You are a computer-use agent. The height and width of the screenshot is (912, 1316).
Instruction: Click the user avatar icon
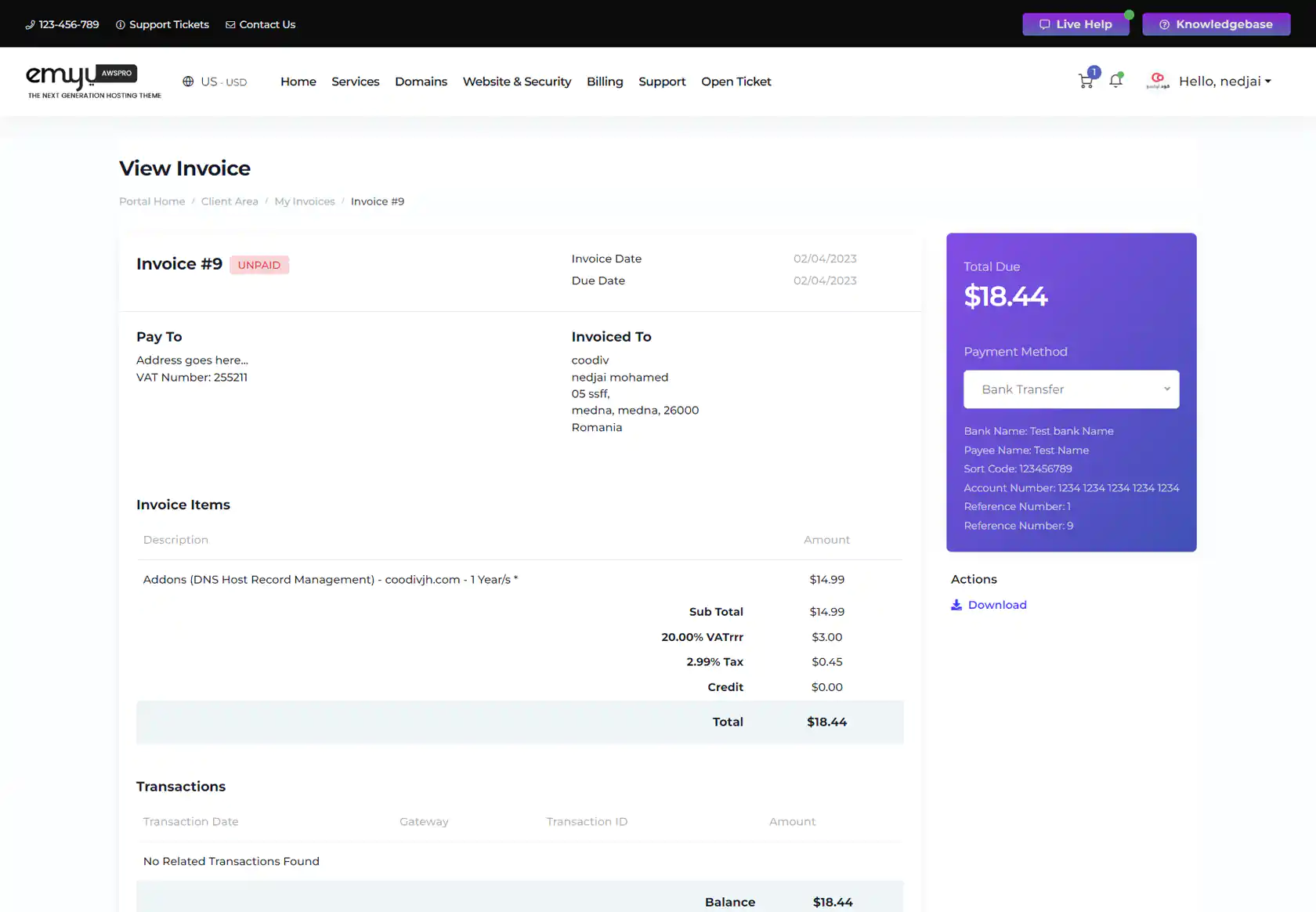[1158, 81]
